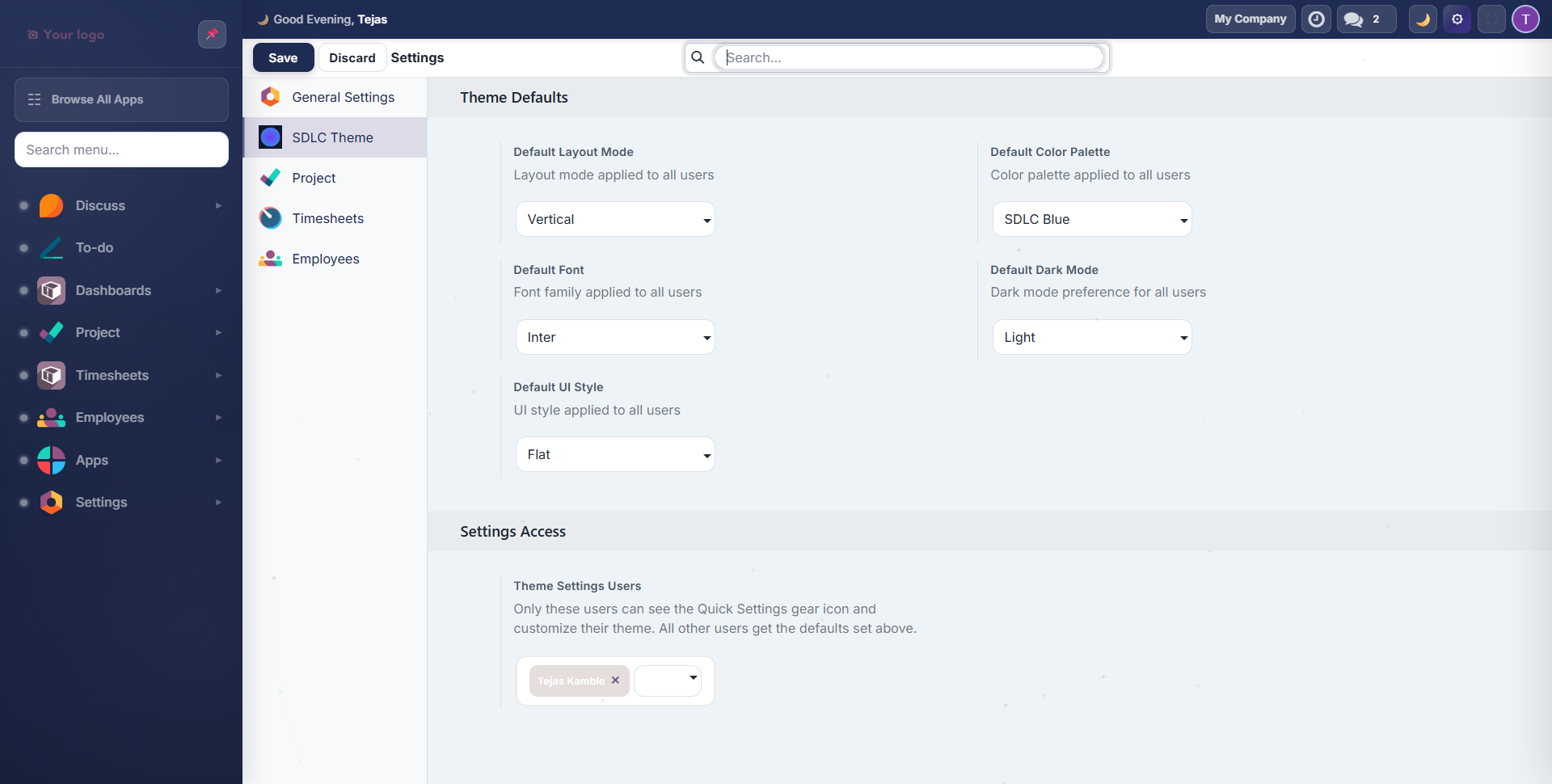Open the time tracker clock icon
Image resolution: width=1552 pixels, height=784 pixels.
pos(1316,19)
